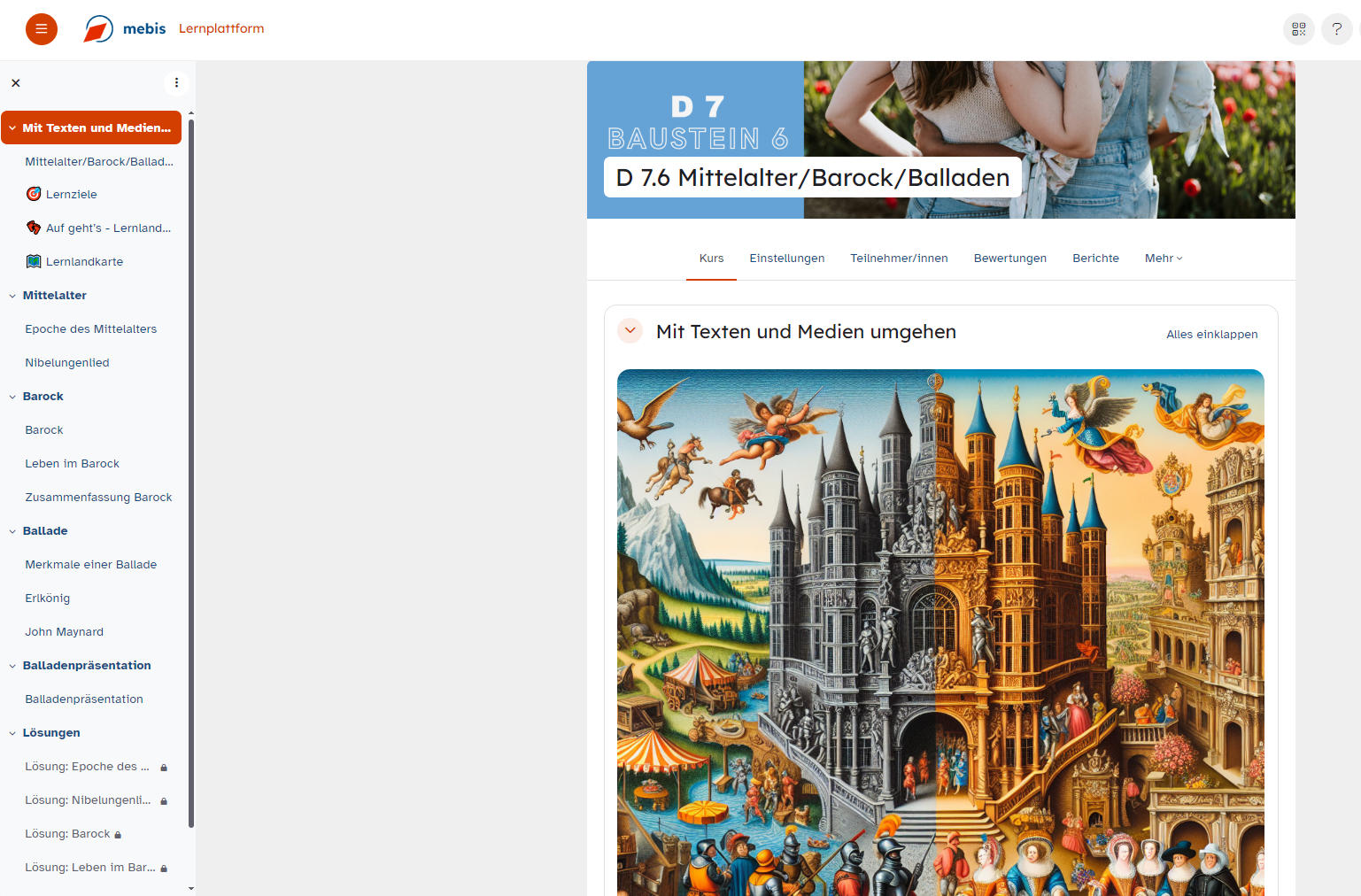Collapse the Barock section chevron

12,397
